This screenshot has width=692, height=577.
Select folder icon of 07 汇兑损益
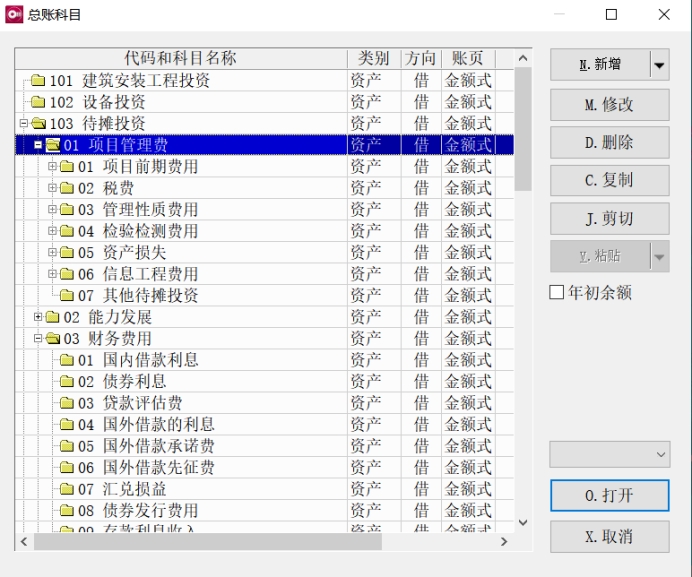tap(67, 490)
